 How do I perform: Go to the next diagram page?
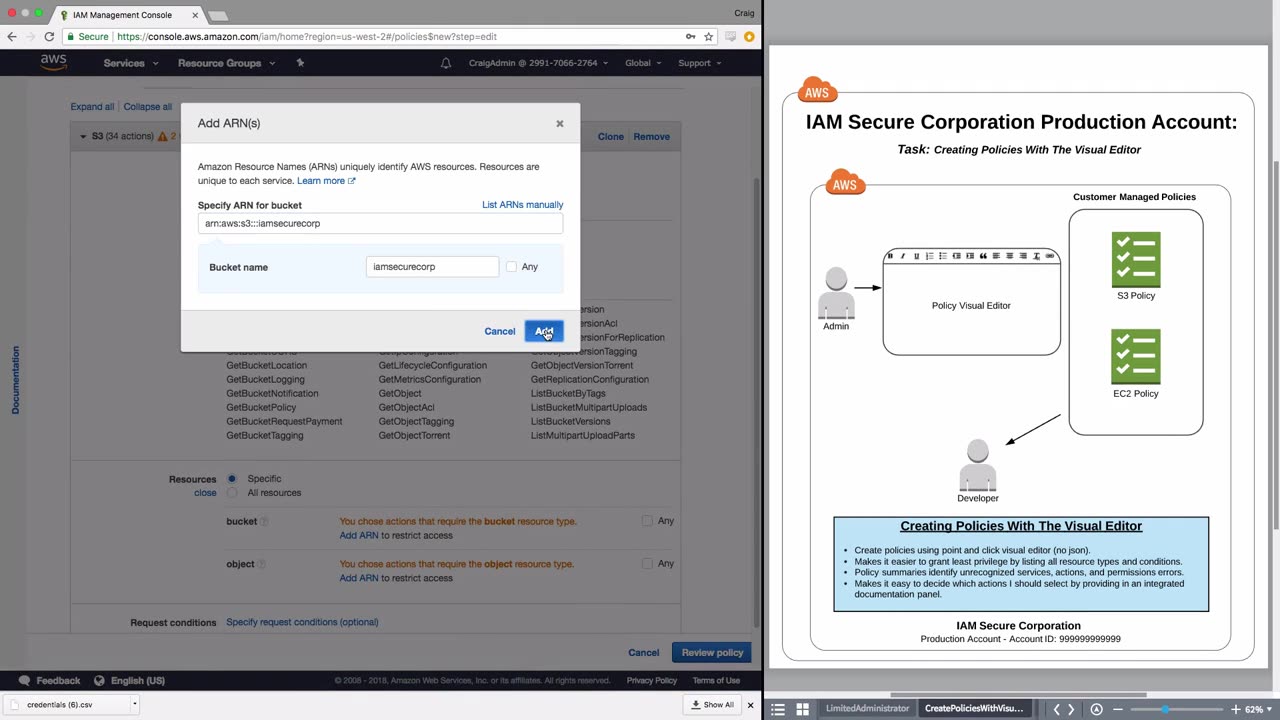[1072, 709]
